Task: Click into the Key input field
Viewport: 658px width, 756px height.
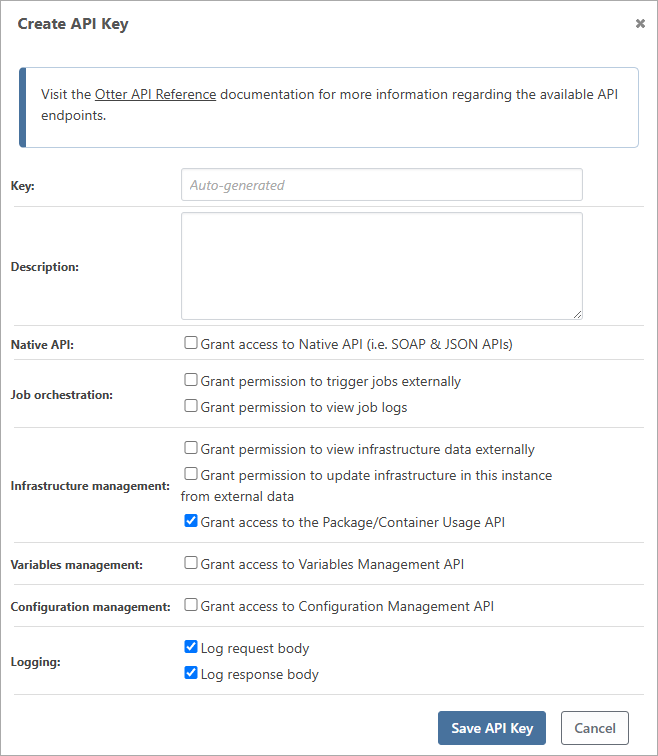Action: (x=382, y=185)
